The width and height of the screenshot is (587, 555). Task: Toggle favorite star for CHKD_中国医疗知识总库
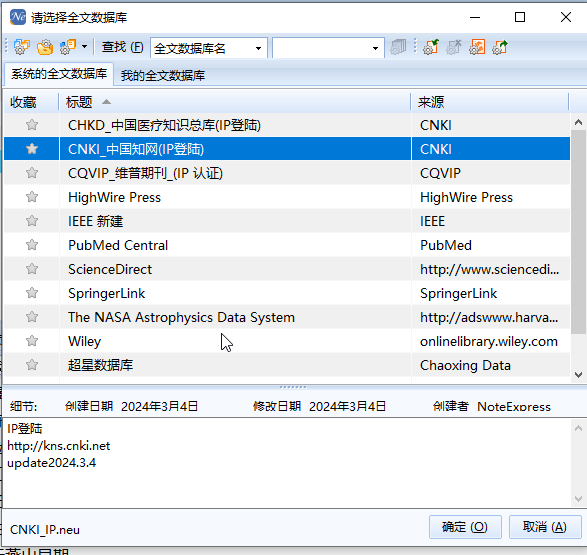[x=32, y=125]
